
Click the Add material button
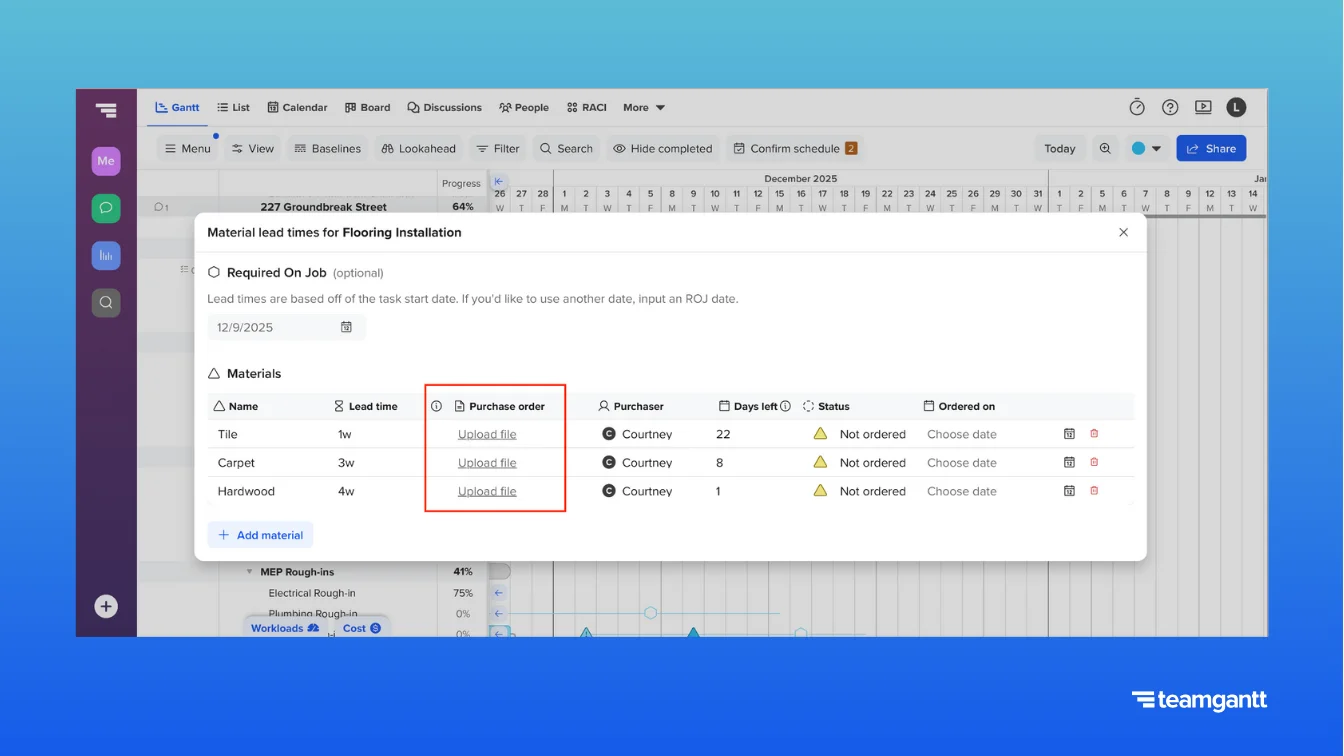pyautogui.click(x=260, y=535)
